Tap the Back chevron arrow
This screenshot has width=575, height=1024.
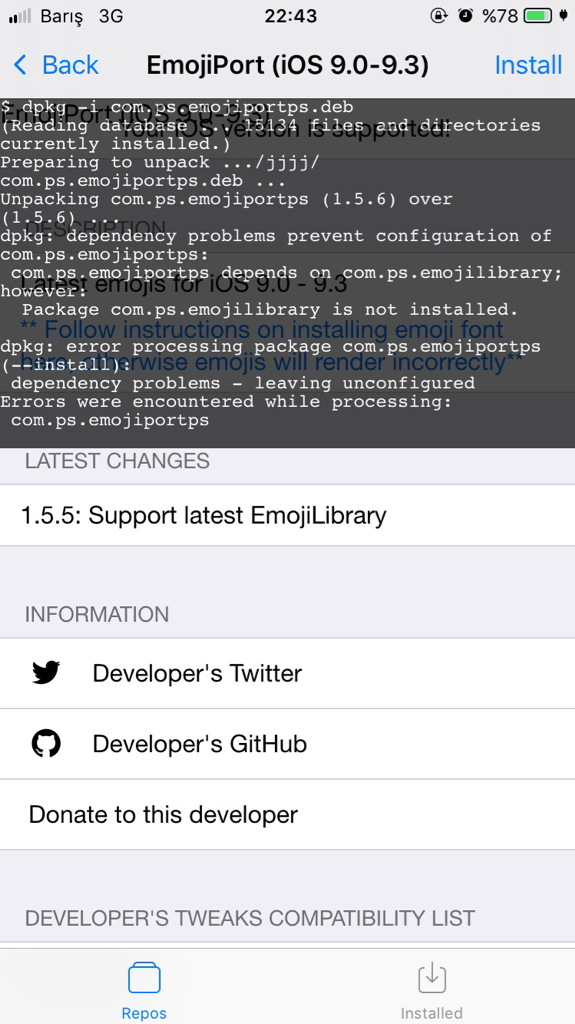coord(20,65)
